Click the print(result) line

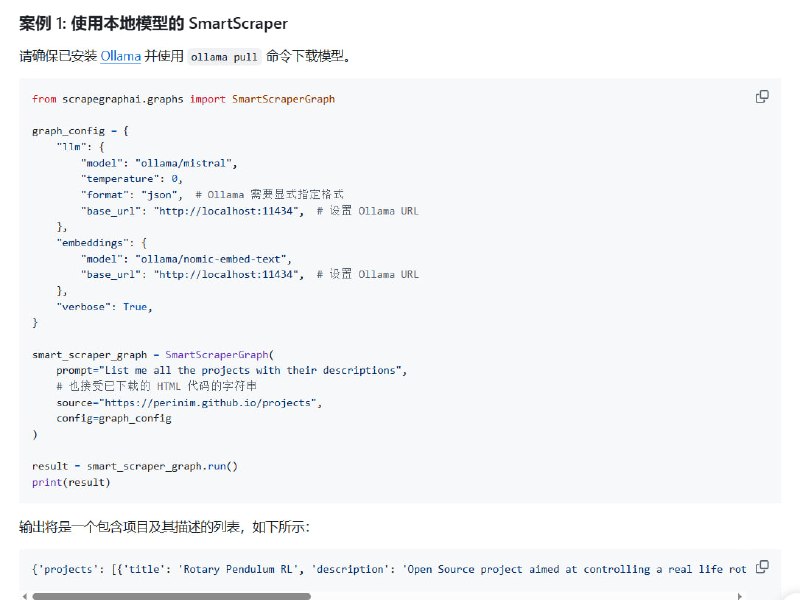pos(73,482)
